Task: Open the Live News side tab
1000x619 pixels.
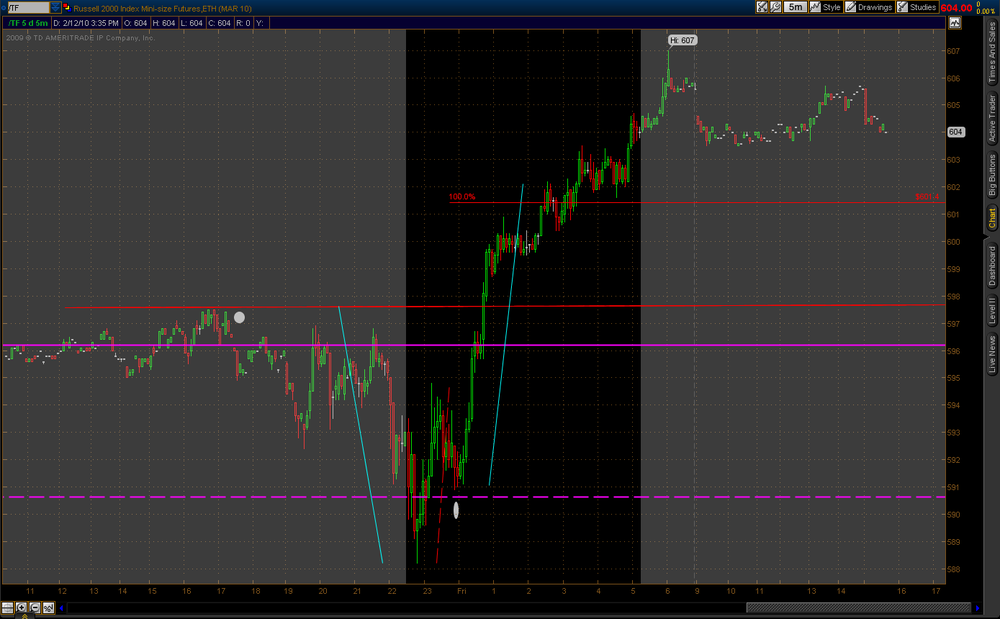Action: [992, 354]
